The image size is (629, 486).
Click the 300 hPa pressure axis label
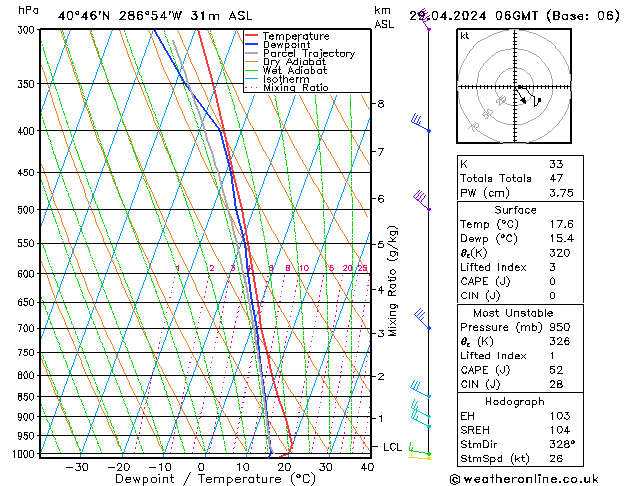point(28,30)
